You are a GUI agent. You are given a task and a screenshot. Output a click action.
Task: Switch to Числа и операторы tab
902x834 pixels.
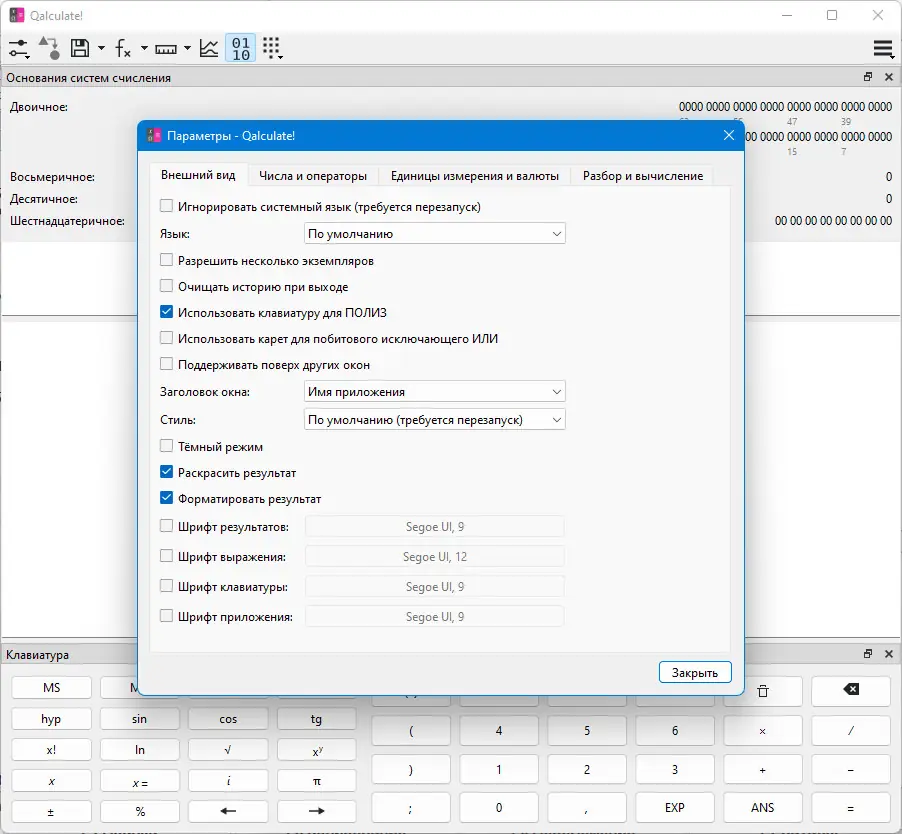coord(313,176)
